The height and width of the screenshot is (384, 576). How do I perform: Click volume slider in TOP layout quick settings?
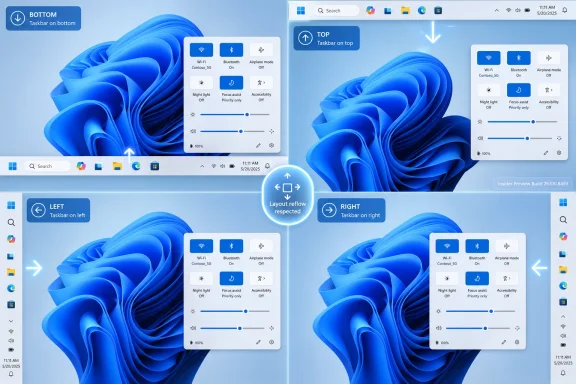coord(519,139)
